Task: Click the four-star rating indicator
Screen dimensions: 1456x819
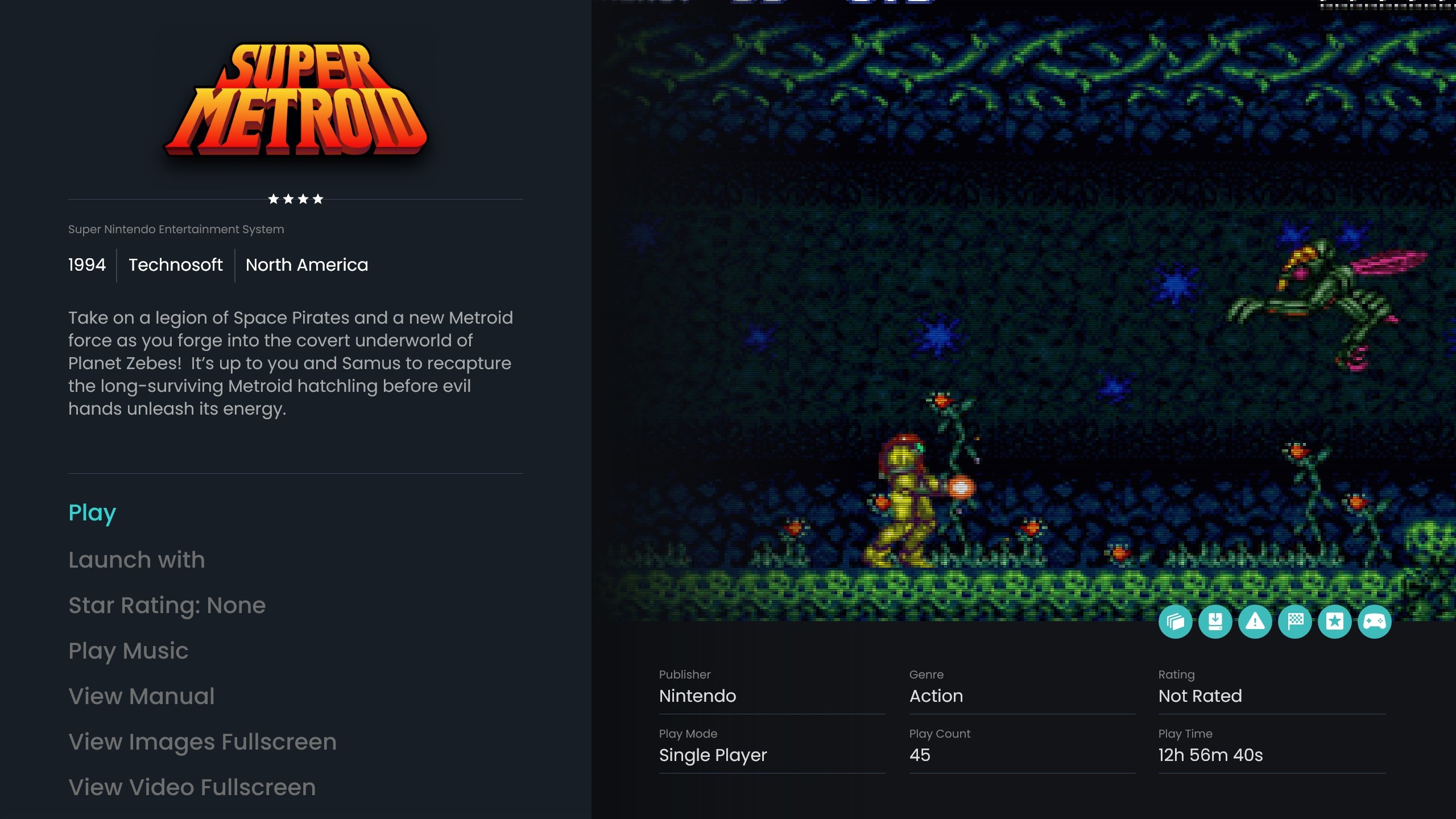Action: (296, 199)
